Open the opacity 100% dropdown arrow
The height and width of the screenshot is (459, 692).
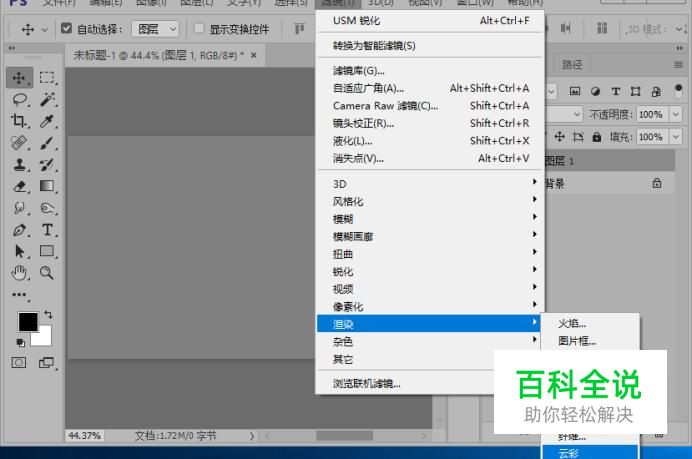click(x=676, y=114)
